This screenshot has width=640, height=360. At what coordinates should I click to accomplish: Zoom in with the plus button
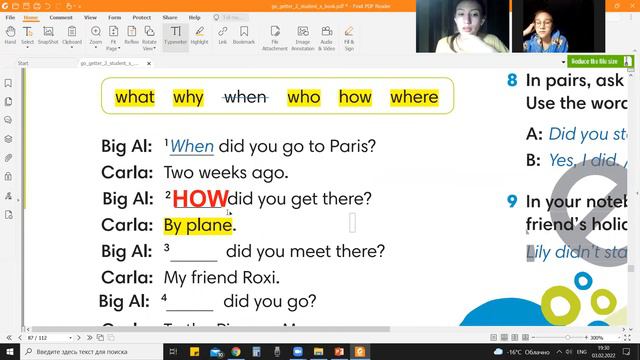(x=586, y=338)
